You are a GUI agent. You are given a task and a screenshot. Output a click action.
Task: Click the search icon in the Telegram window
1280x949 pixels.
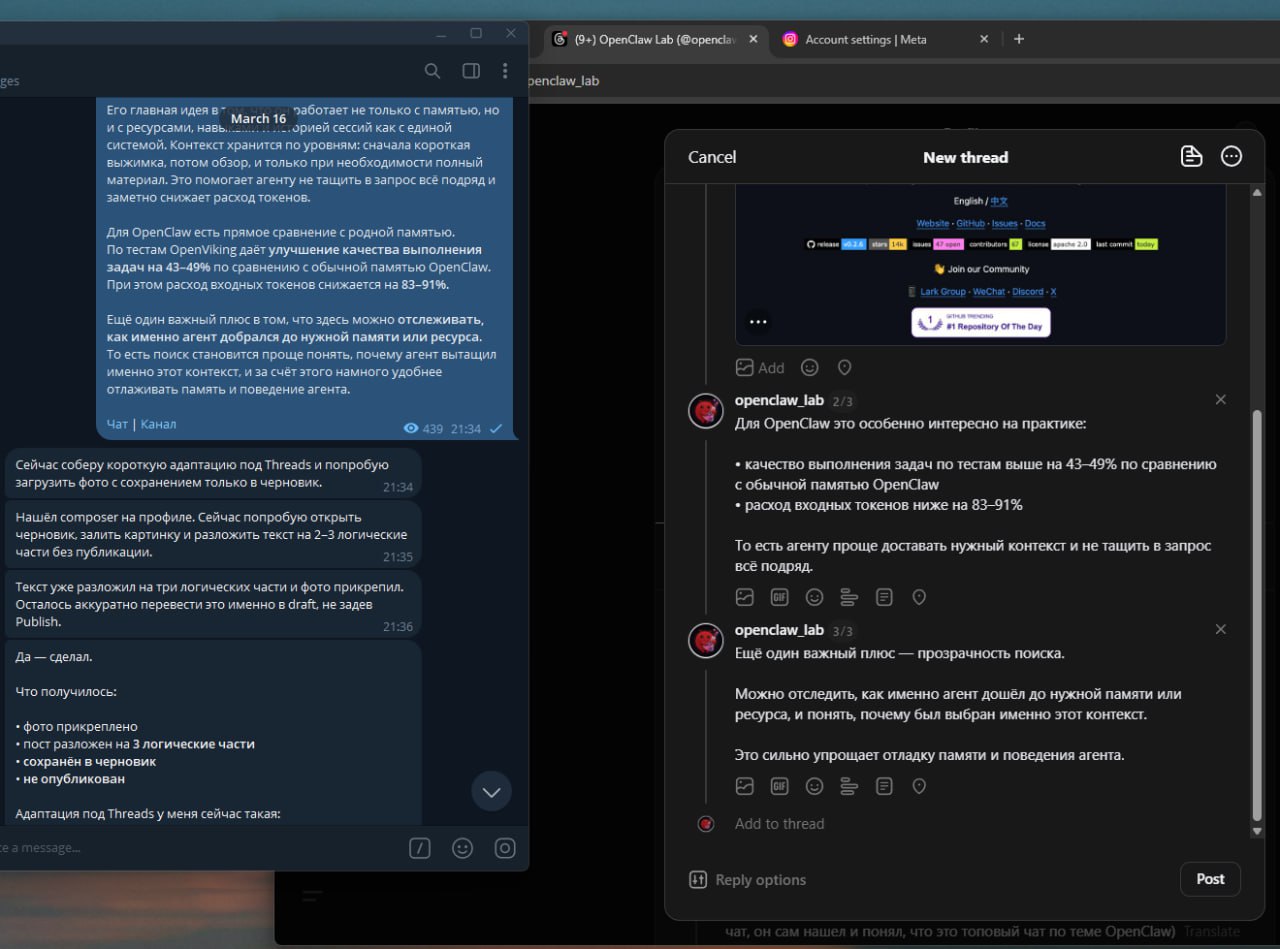(x=432, y=71)
